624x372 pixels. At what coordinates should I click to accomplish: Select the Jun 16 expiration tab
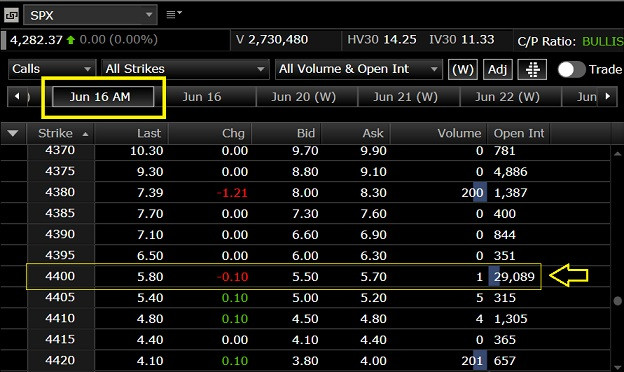tap(202, 97)
